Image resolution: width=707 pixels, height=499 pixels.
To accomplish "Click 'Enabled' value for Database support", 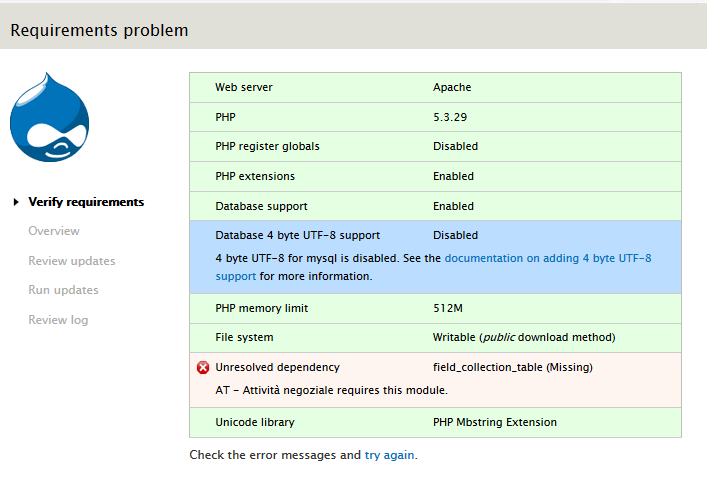I will 454,206.
